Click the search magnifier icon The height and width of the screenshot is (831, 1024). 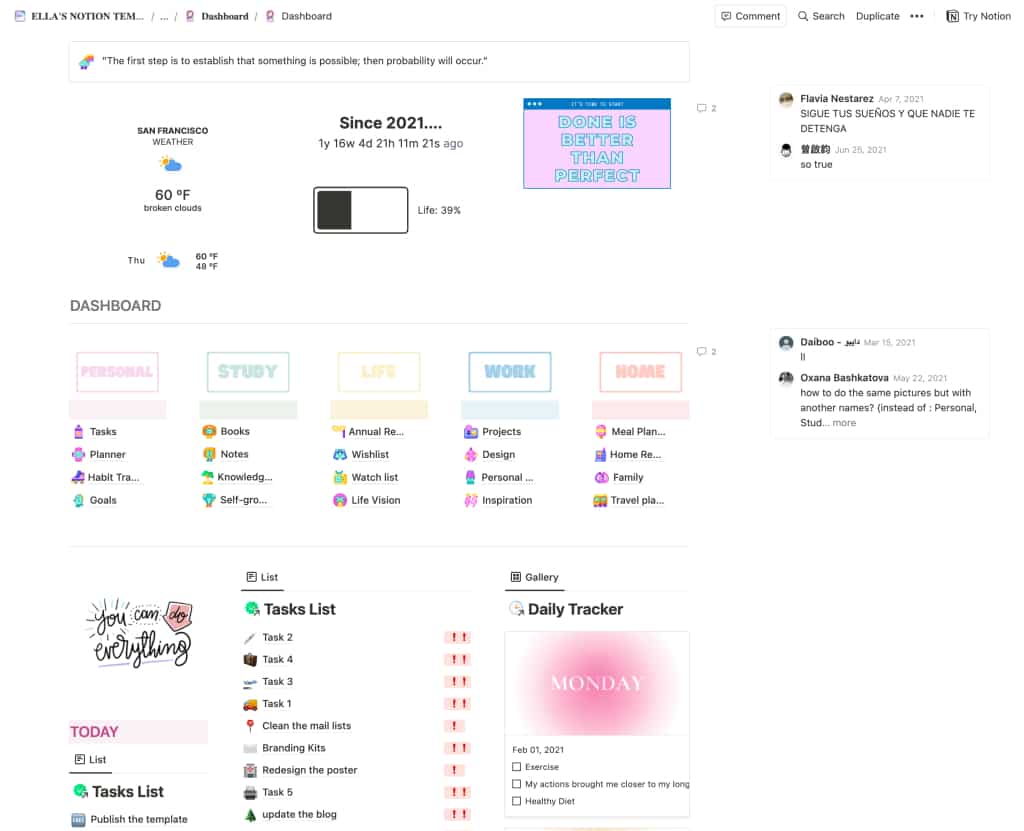(803, 16)
